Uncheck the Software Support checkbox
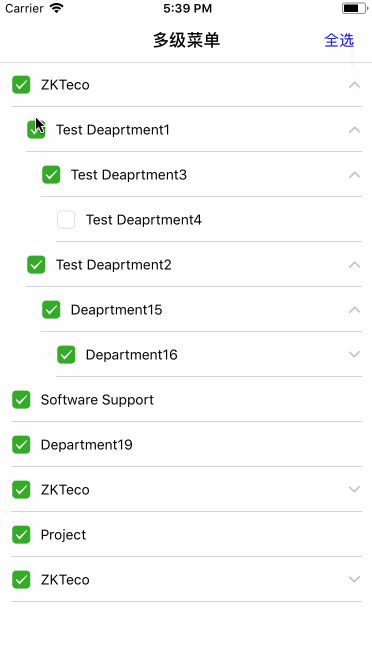This screenshot has height=665, width=372. (x=21, y=400)
